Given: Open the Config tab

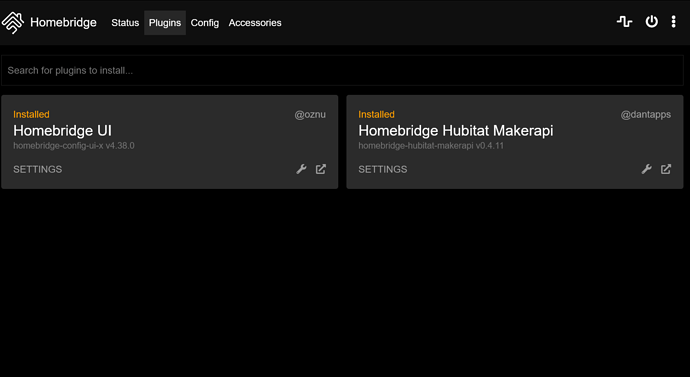Looking at the screenshot, I should 205,23.
